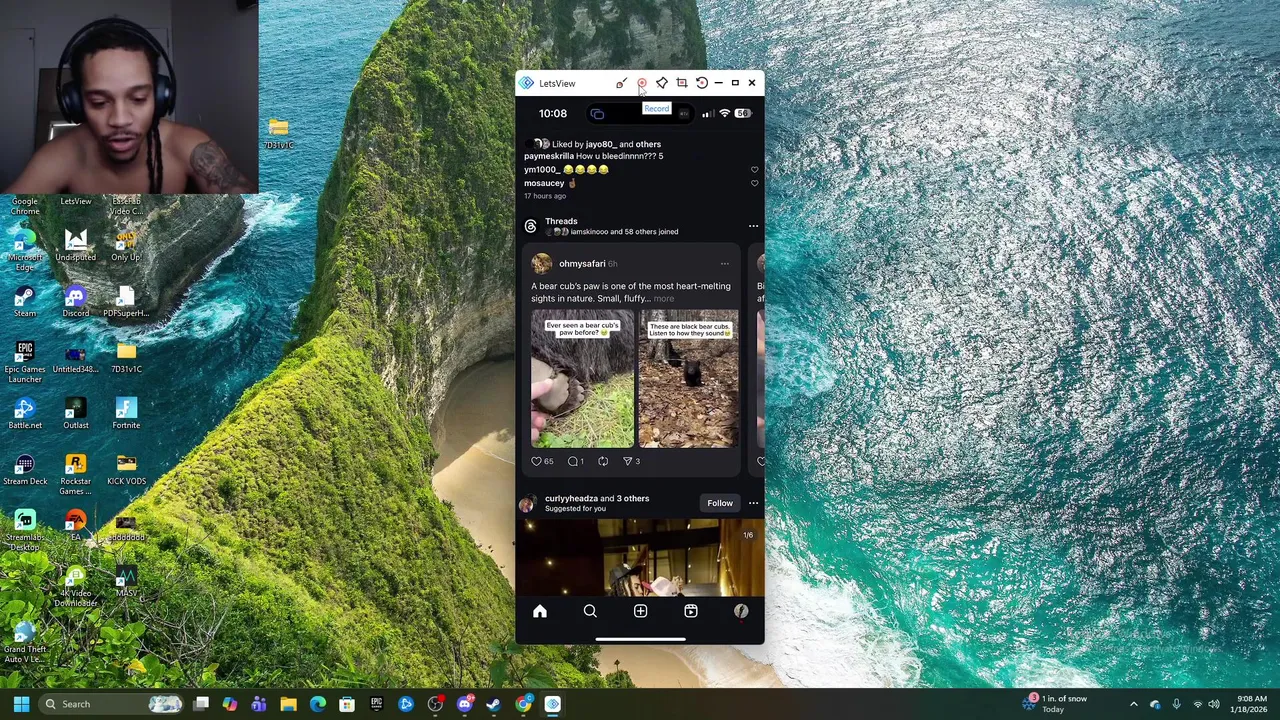Image resolution: width=1280 pixels, height=720 pixels.
Task: Open the snow weather widget
Action: click(x=1055, y=704)
